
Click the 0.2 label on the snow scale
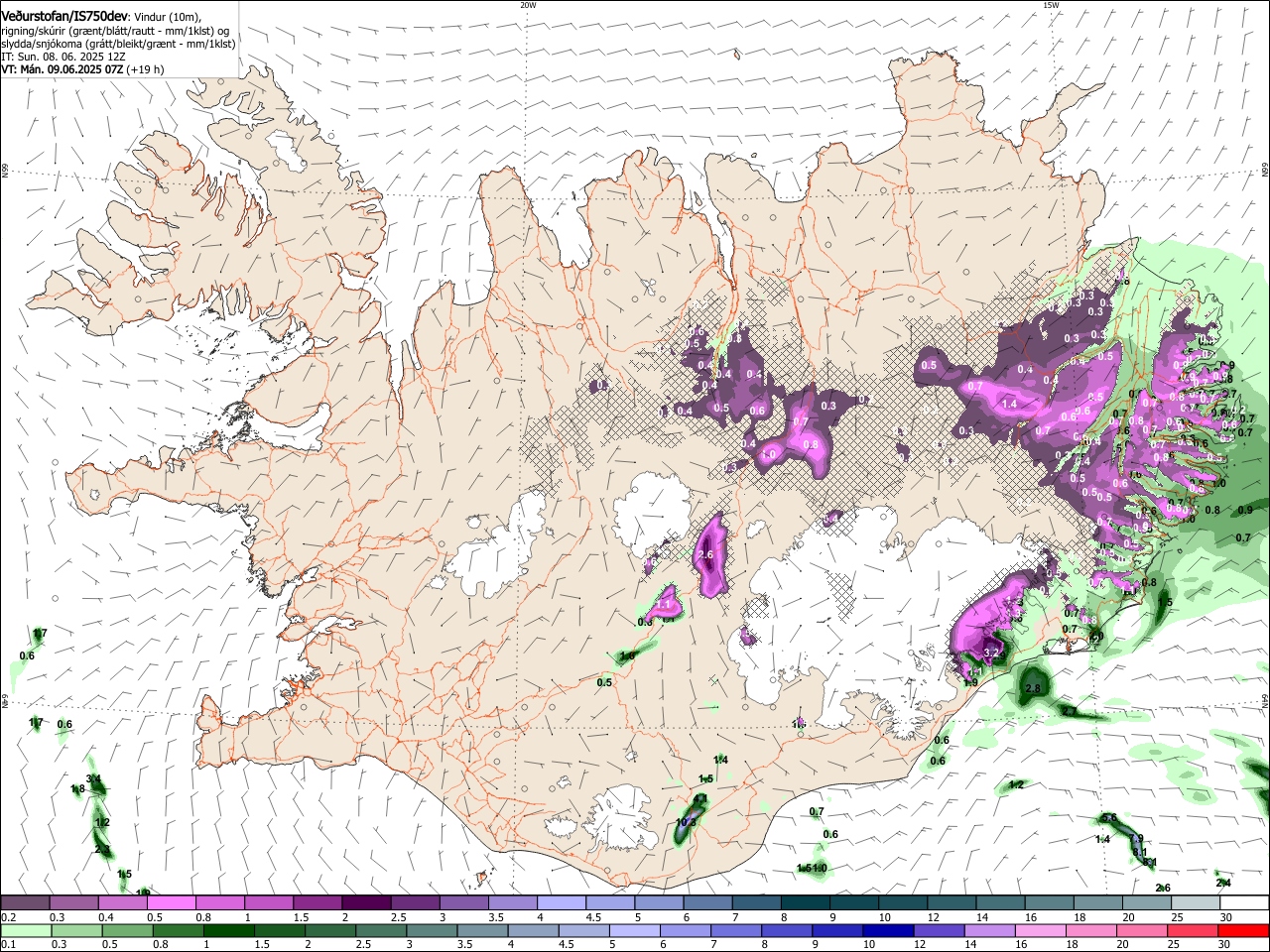coord(8,917)
